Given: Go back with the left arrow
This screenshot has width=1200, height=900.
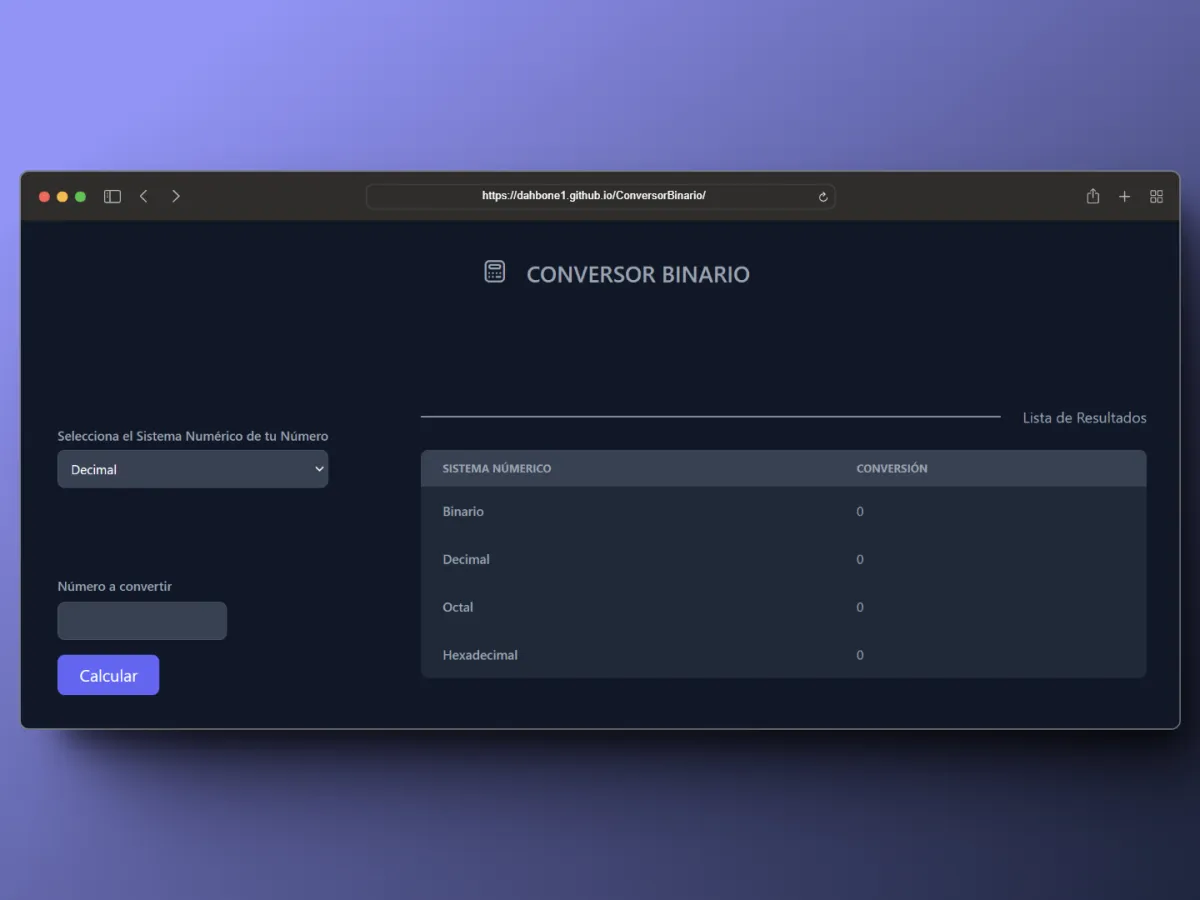Looking at the screenshot, I should 144,197.
